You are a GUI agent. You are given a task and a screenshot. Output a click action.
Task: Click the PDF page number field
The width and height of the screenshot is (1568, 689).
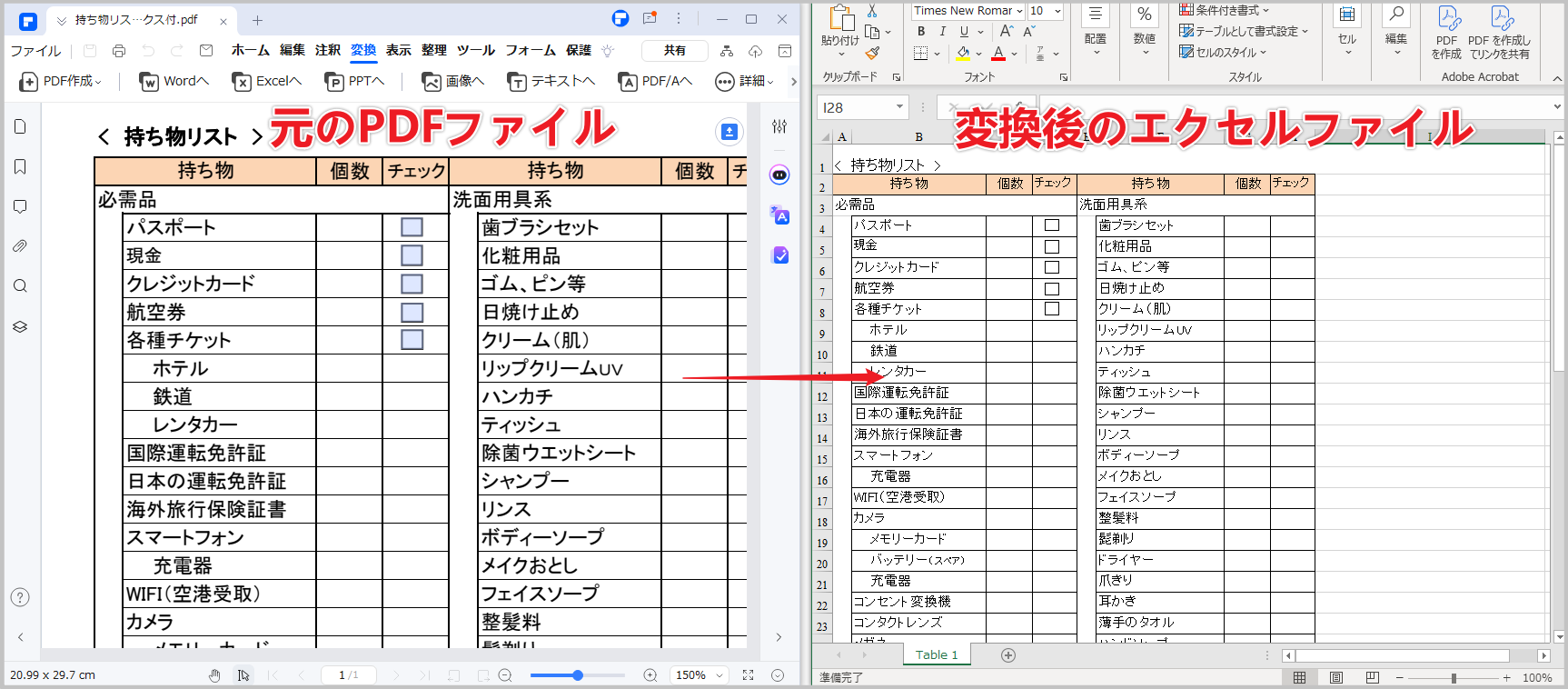349,675
